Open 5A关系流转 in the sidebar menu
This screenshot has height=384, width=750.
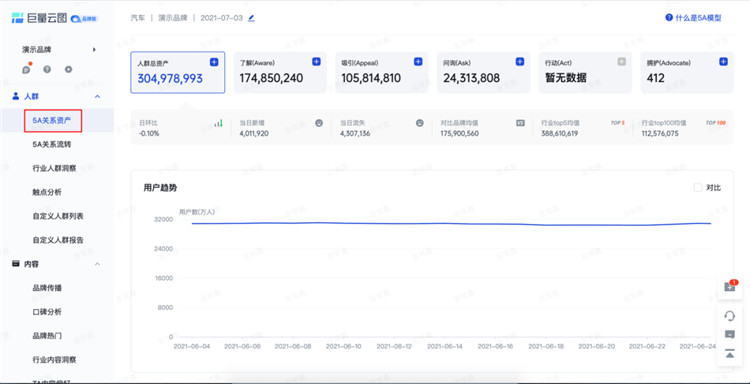tap(52, 144)
